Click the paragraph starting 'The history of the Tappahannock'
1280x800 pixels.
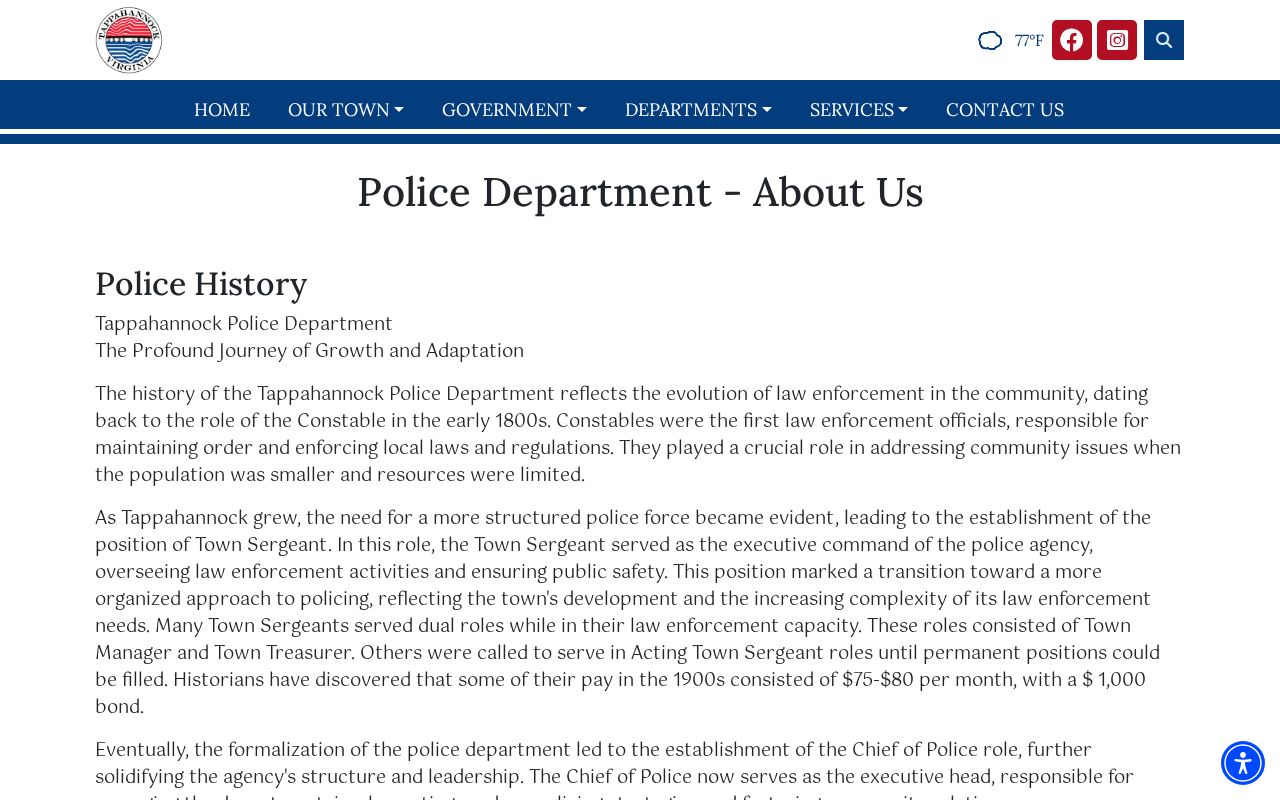click(640, 434)
